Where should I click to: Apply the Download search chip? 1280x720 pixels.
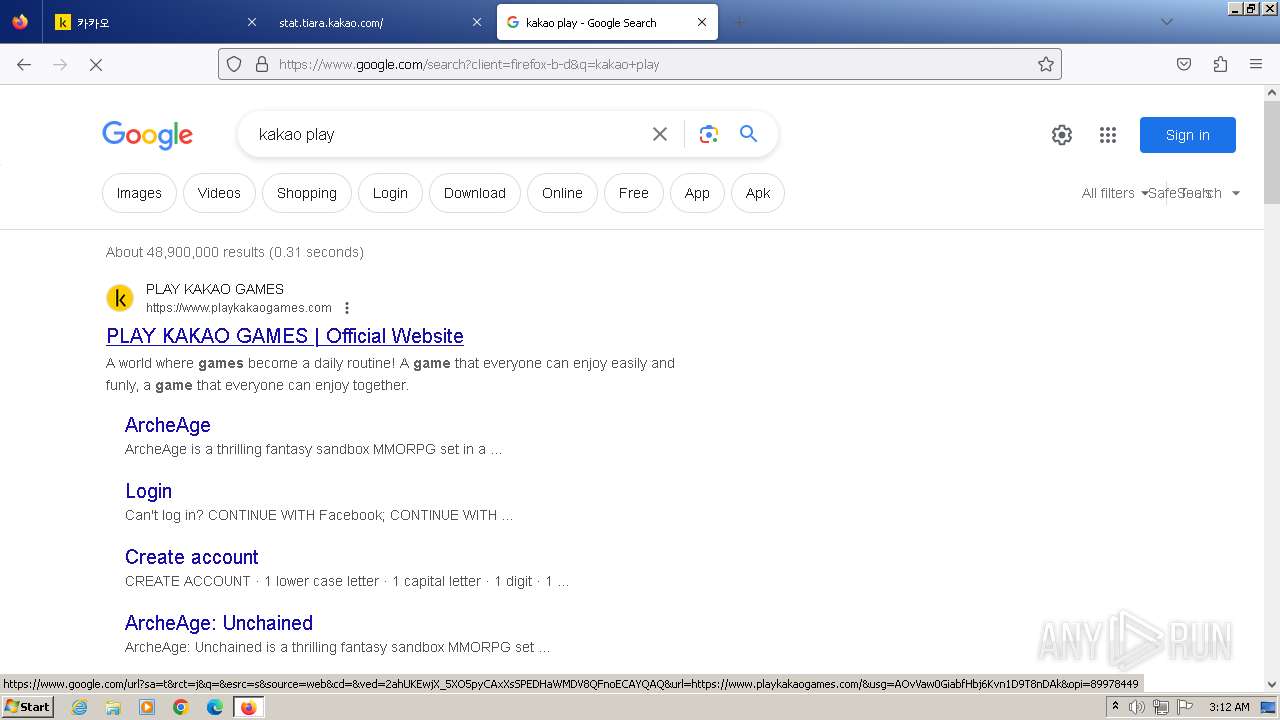tap(475, 193)
